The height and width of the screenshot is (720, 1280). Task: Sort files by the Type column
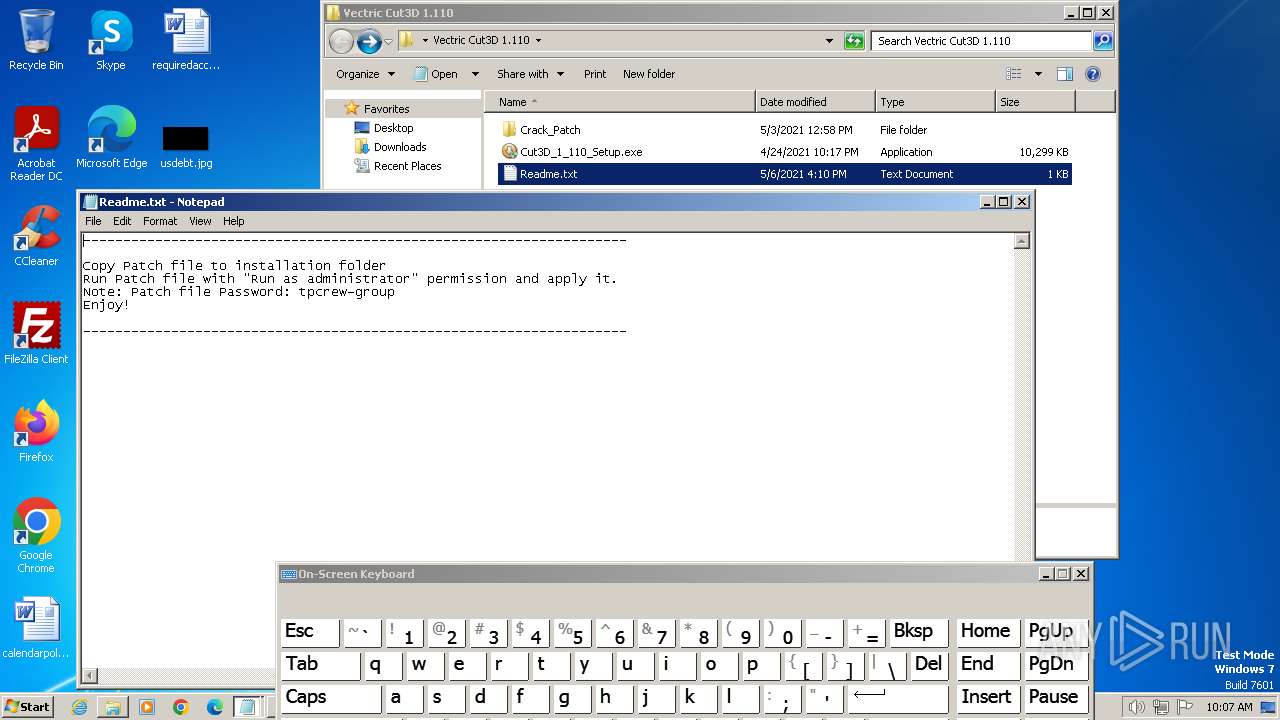[935, 102]
